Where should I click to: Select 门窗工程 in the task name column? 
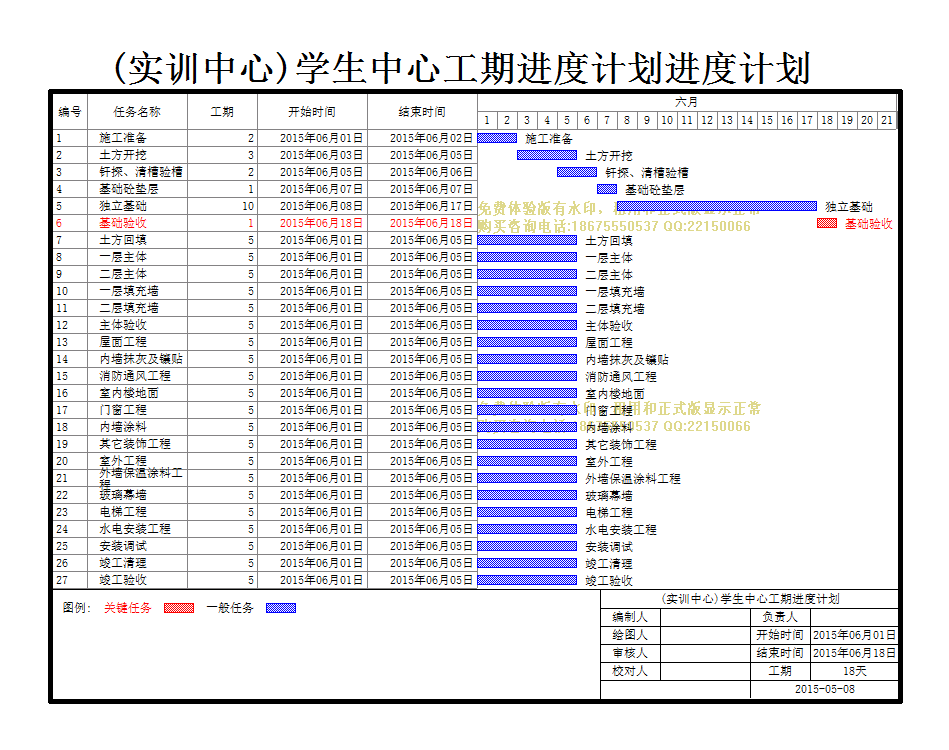(x=123, y=410)
